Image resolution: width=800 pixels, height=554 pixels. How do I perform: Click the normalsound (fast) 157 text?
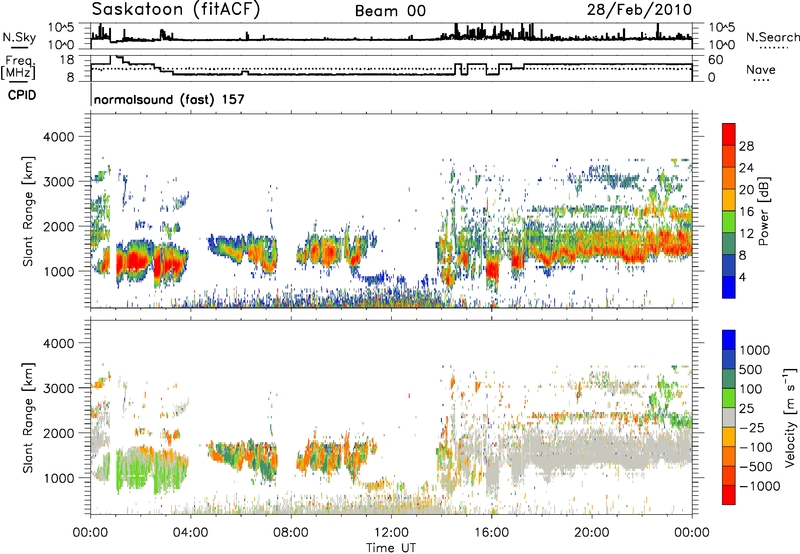click(169, 99)
